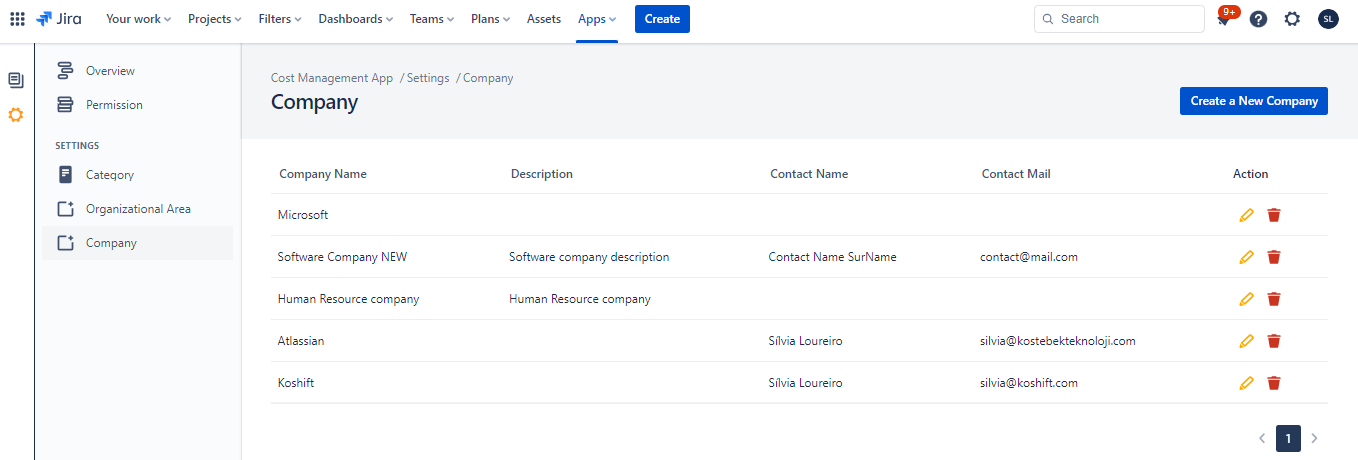Expand the Dashboards dropdown
The image size is (1358, 460).
(x=355, y=19)
